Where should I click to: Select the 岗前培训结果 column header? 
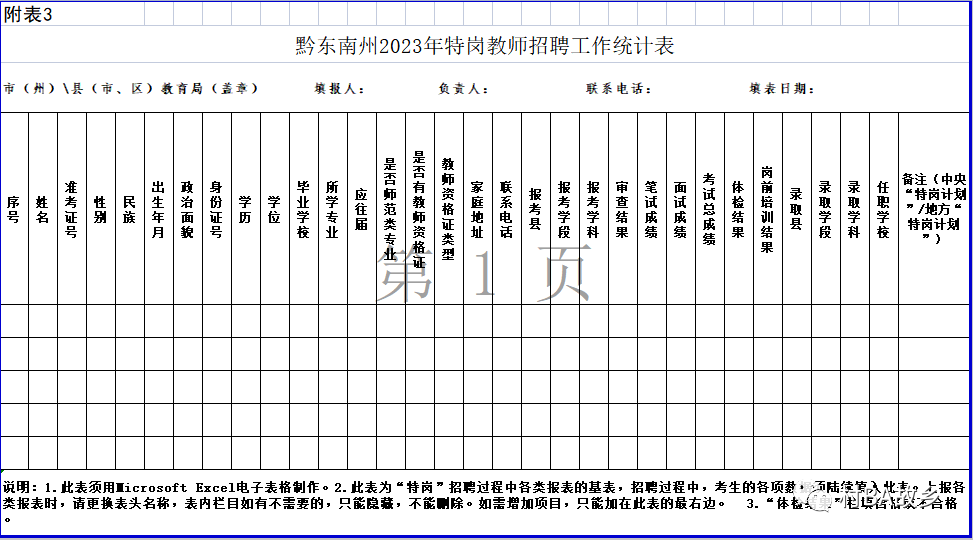pos(768,209)
